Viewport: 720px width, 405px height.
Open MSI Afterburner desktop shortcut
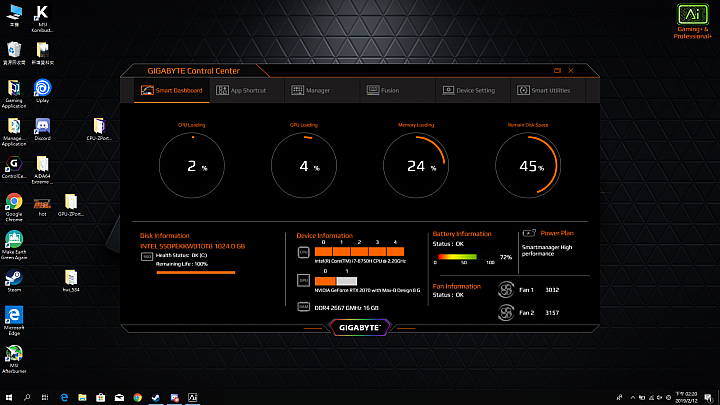(14, 359)
